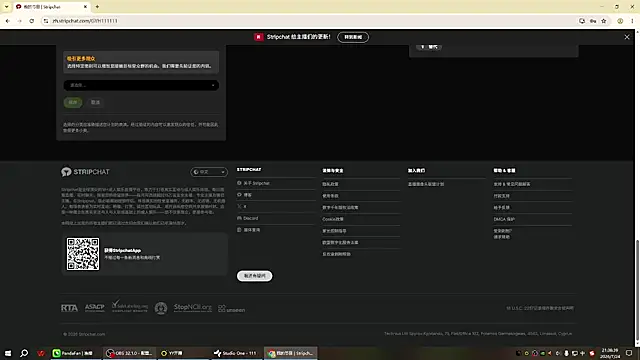Click the round seal badge next to StopNCII
Screen dimensions: 640x360
click(x=161, y=308)
